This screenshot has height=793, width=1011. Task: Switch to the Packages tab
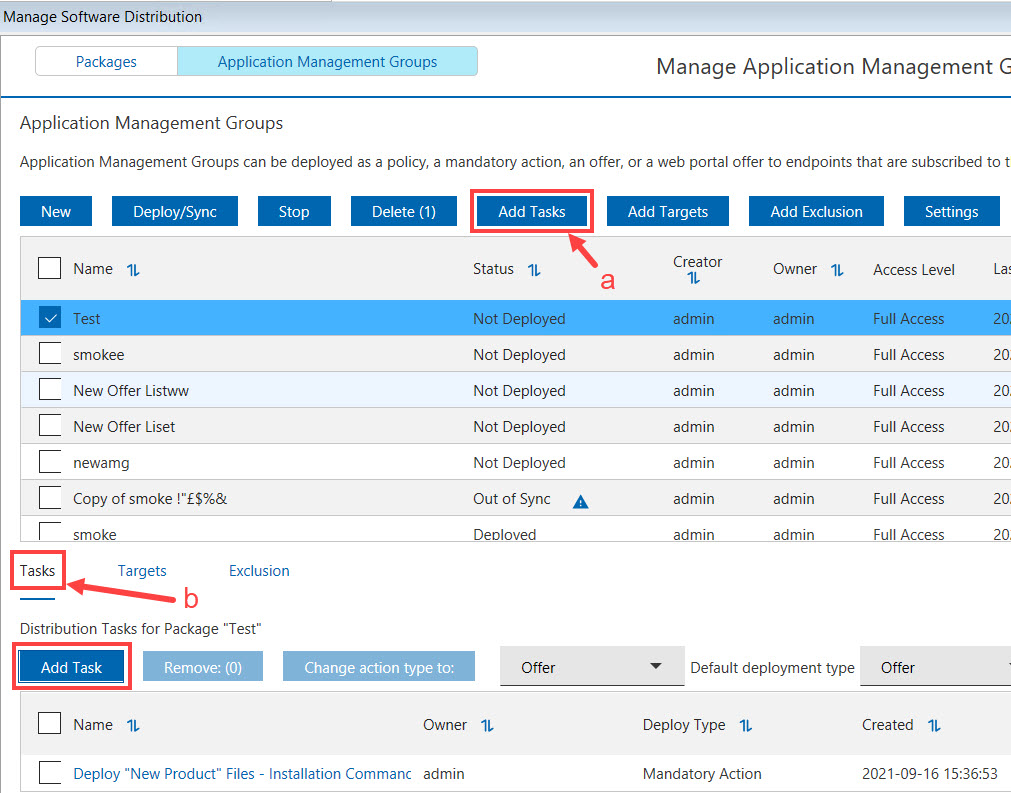click(x=106, y=61)
